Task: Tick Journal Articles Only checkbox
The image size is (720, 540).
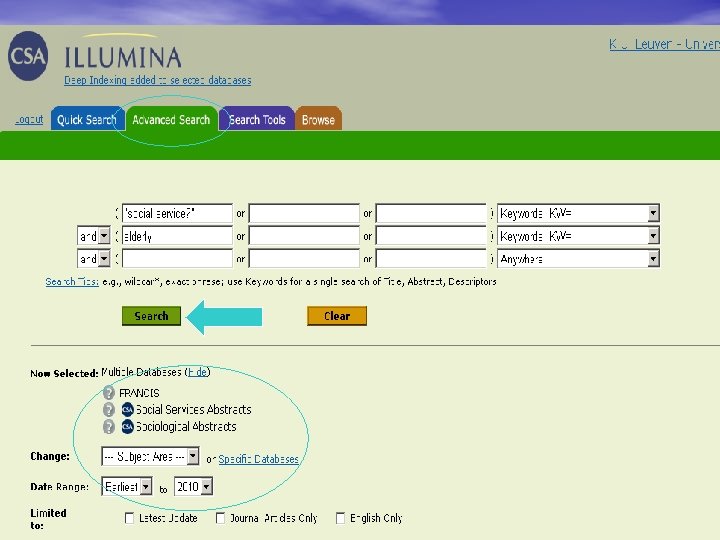Action: 220,518
